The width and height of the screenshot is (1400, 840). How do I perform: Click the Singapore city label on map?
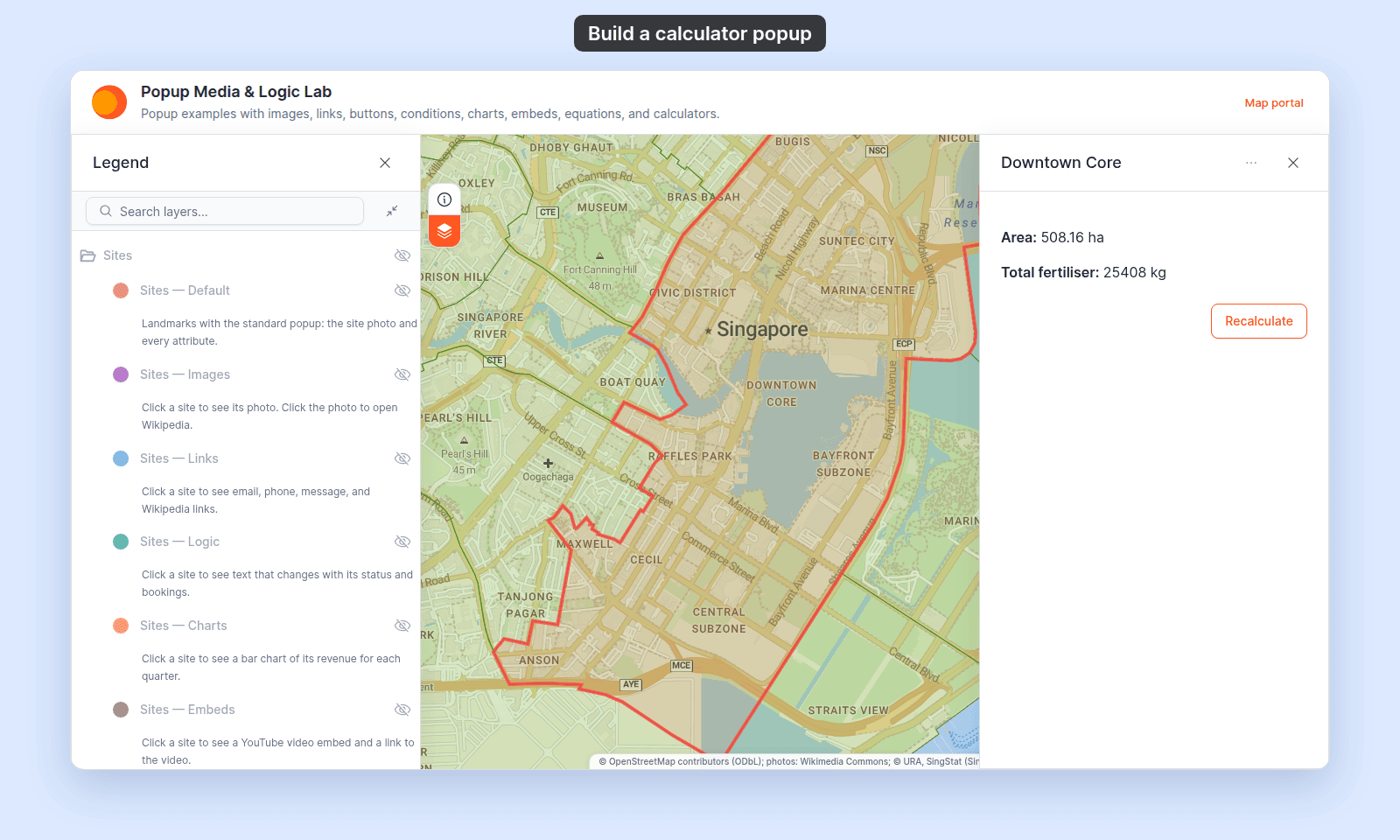[762, 330]
